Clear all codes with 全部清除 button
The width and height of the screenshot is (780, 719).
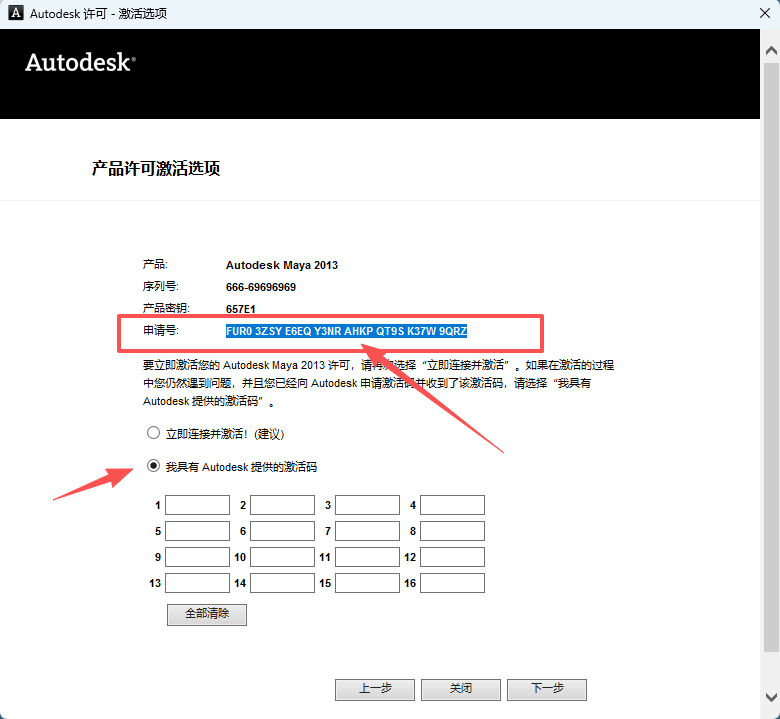[207, 615]
